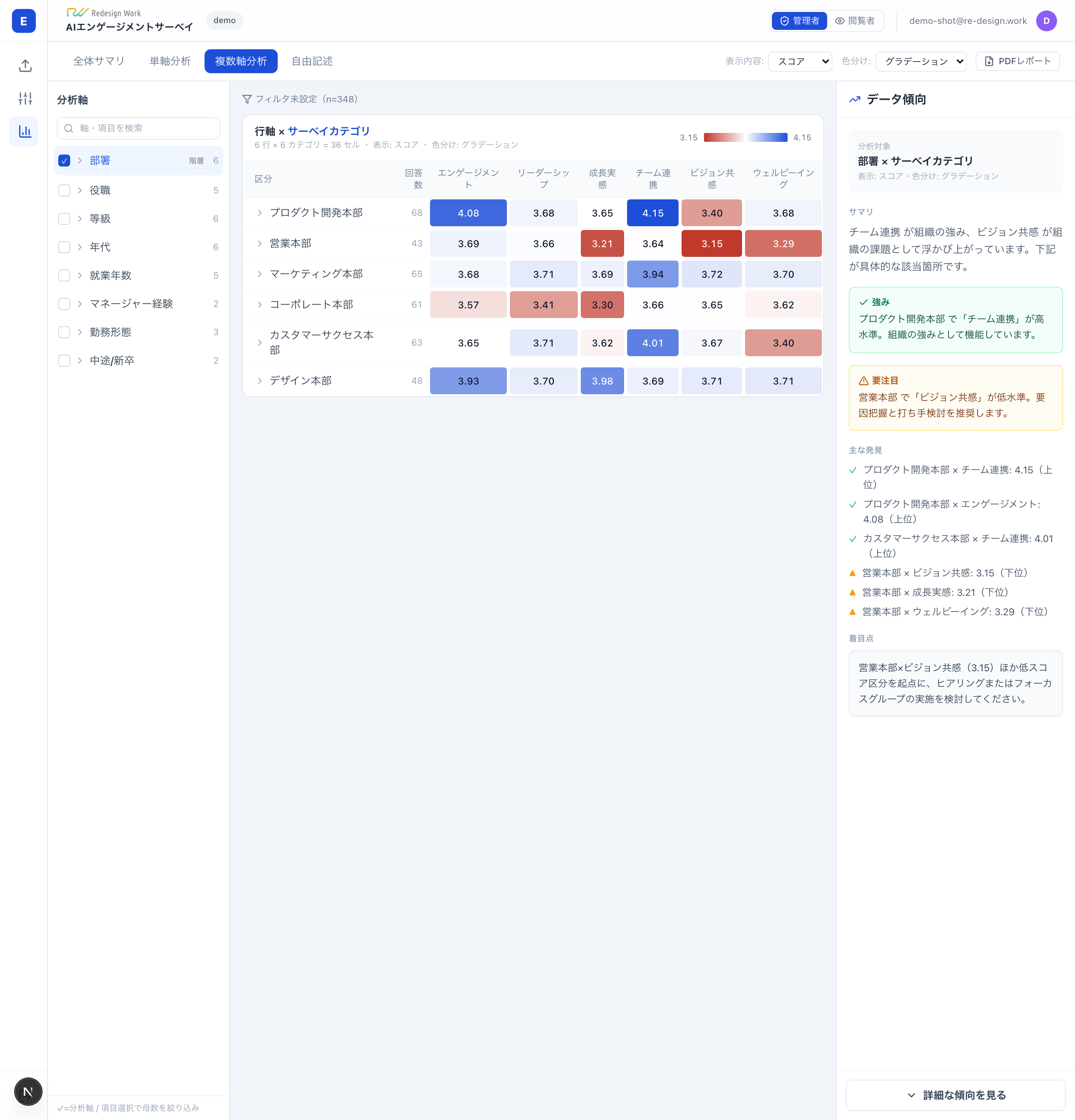The image size is (1075, 1120).
Task: Check the 役職 axis checkbox
Action: [x=64, y=190]
